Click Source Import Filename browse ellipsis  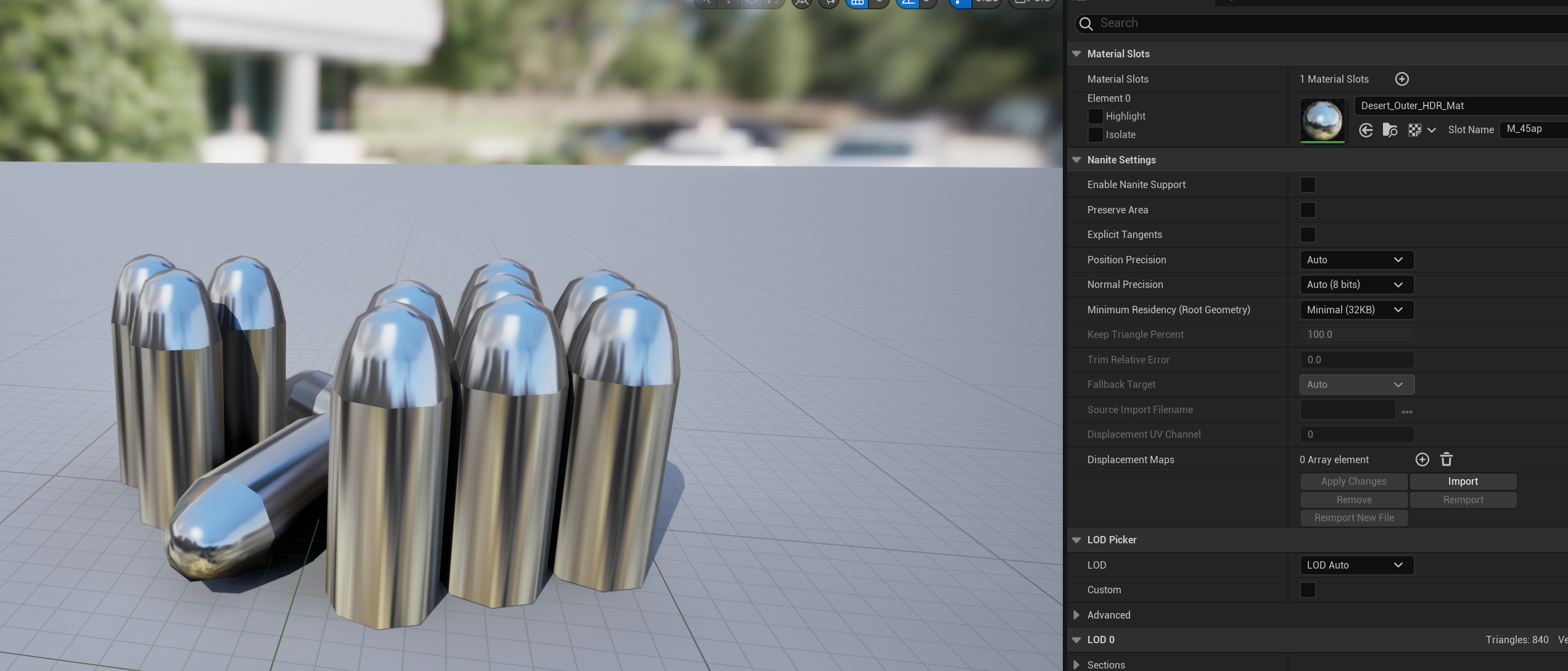(x=1406, y=411)
